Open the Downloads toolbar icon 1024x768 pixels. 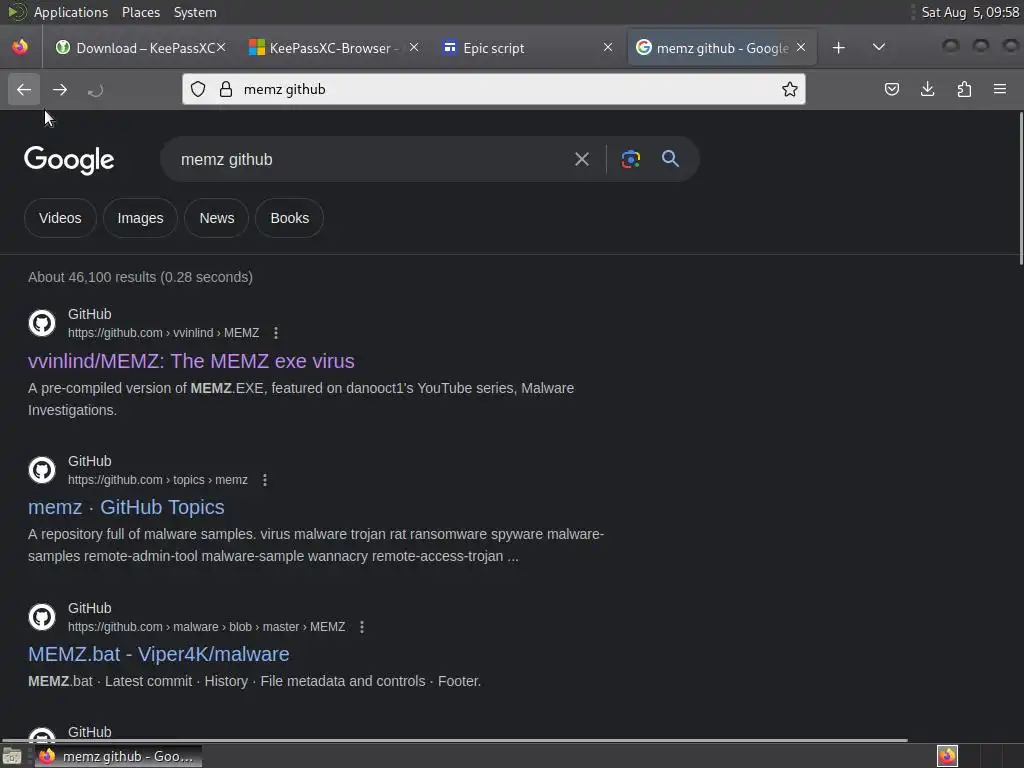927,89
